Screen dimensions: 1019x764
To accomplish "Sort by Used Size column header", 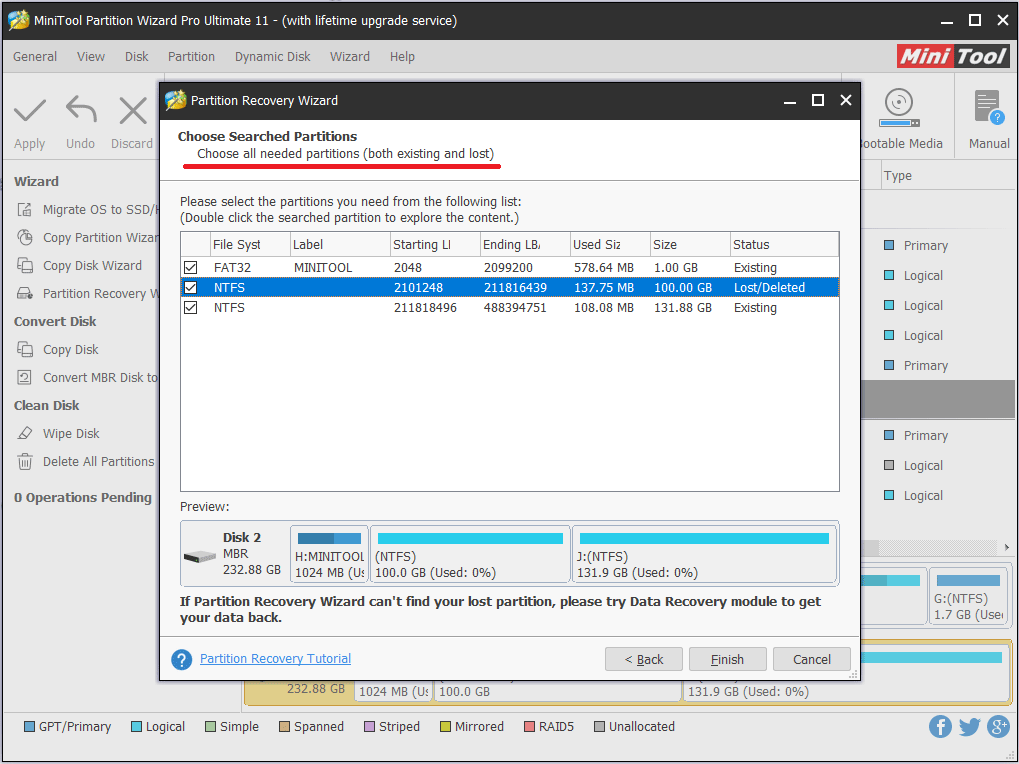I will [x=610, y=244].
